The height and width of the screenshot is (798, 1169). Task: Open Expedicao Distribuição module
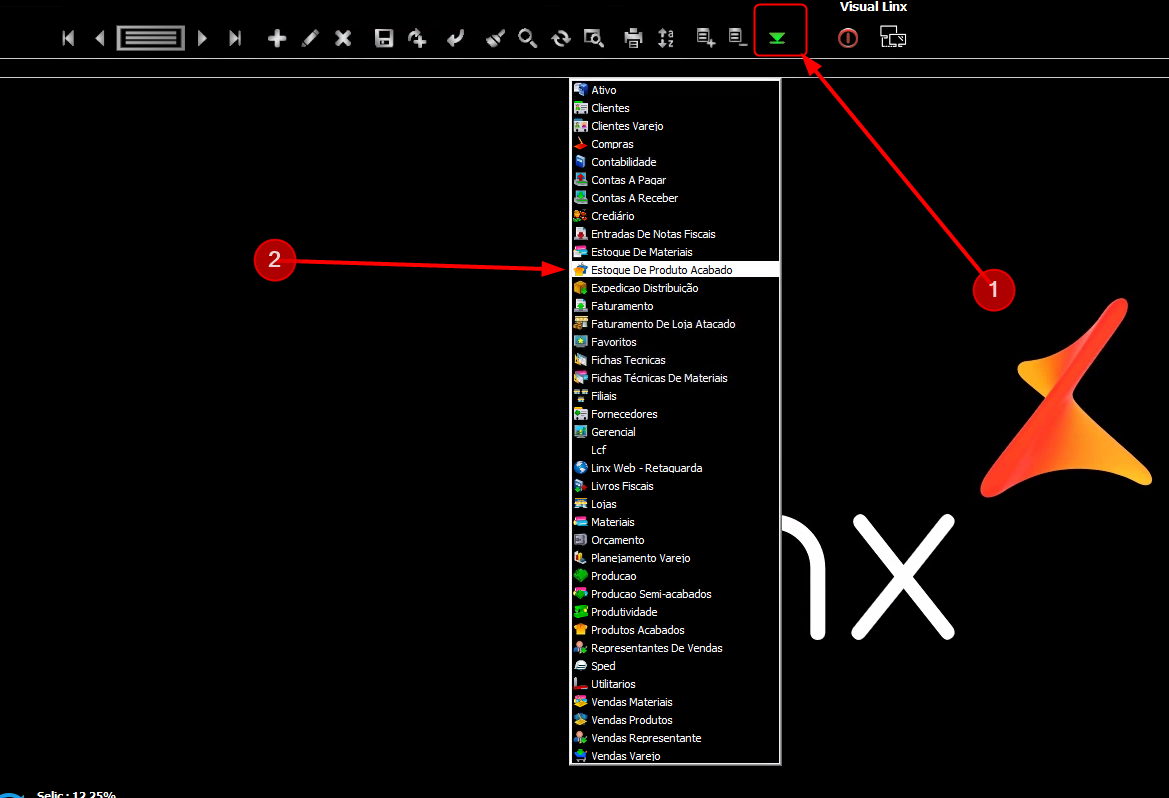coord(675,288)
